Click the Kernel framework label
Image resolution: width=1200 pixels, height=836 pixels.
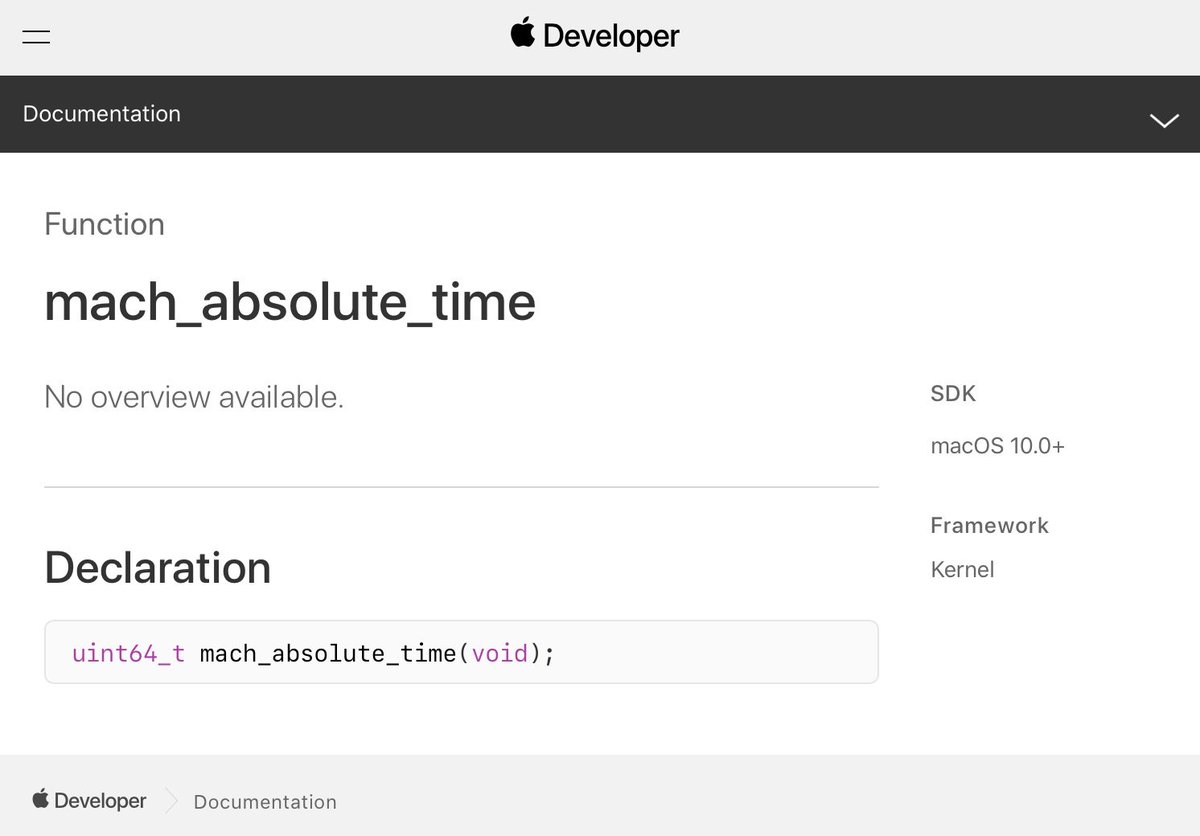[x=962, y=570]
